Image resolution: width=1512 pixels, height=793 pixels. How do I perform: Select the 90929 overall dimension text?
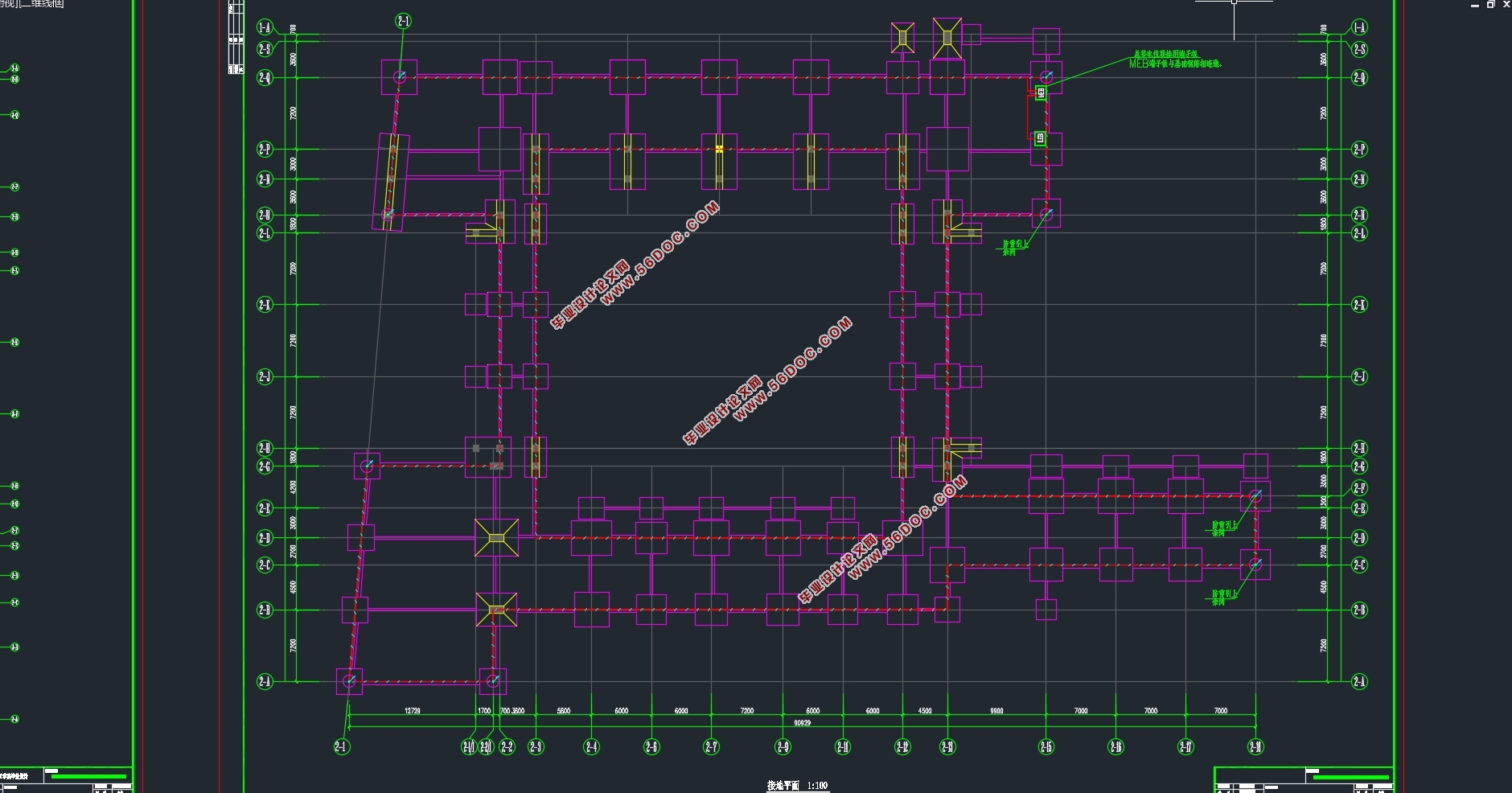click(x=802, y=722)
